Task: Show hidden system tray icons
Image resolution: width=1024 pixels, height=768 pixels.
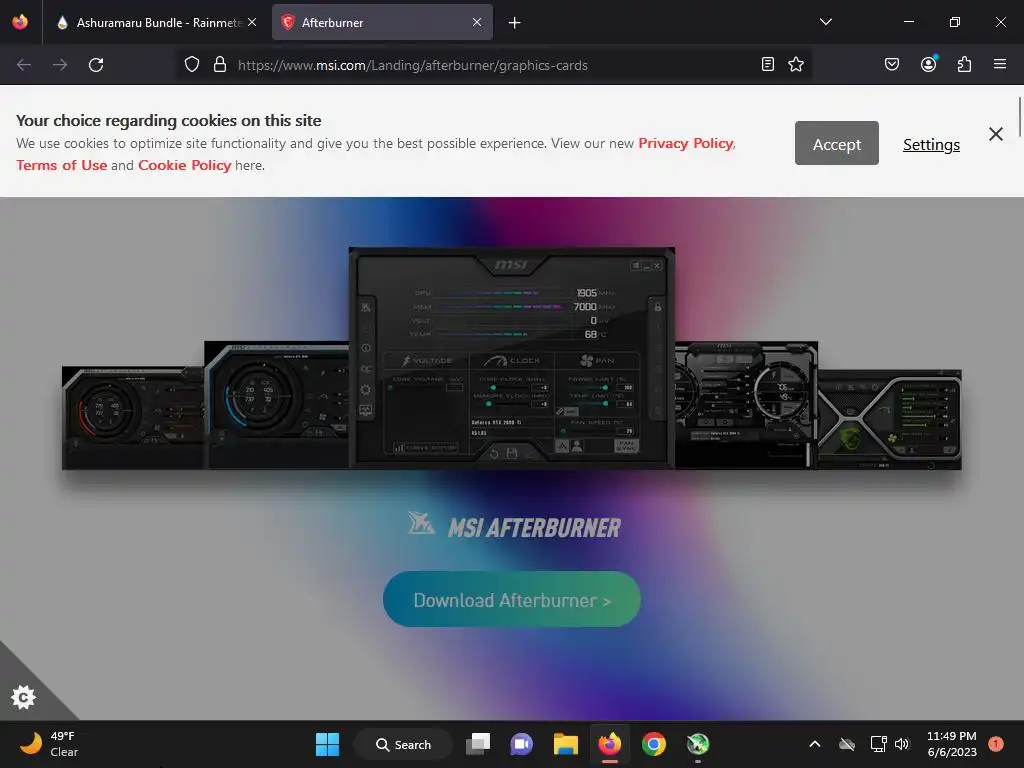Action: 814,744
